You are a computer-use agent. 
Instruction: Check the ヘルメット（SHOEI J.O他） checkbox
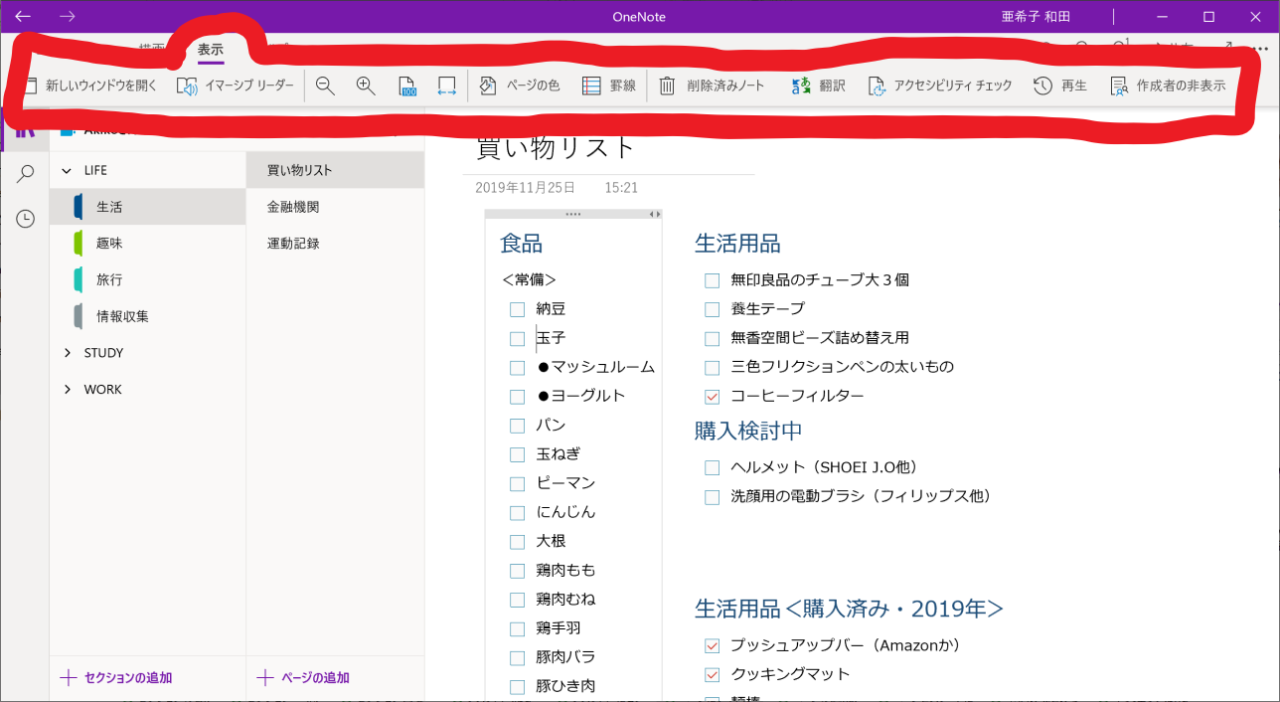coord(712,468)
